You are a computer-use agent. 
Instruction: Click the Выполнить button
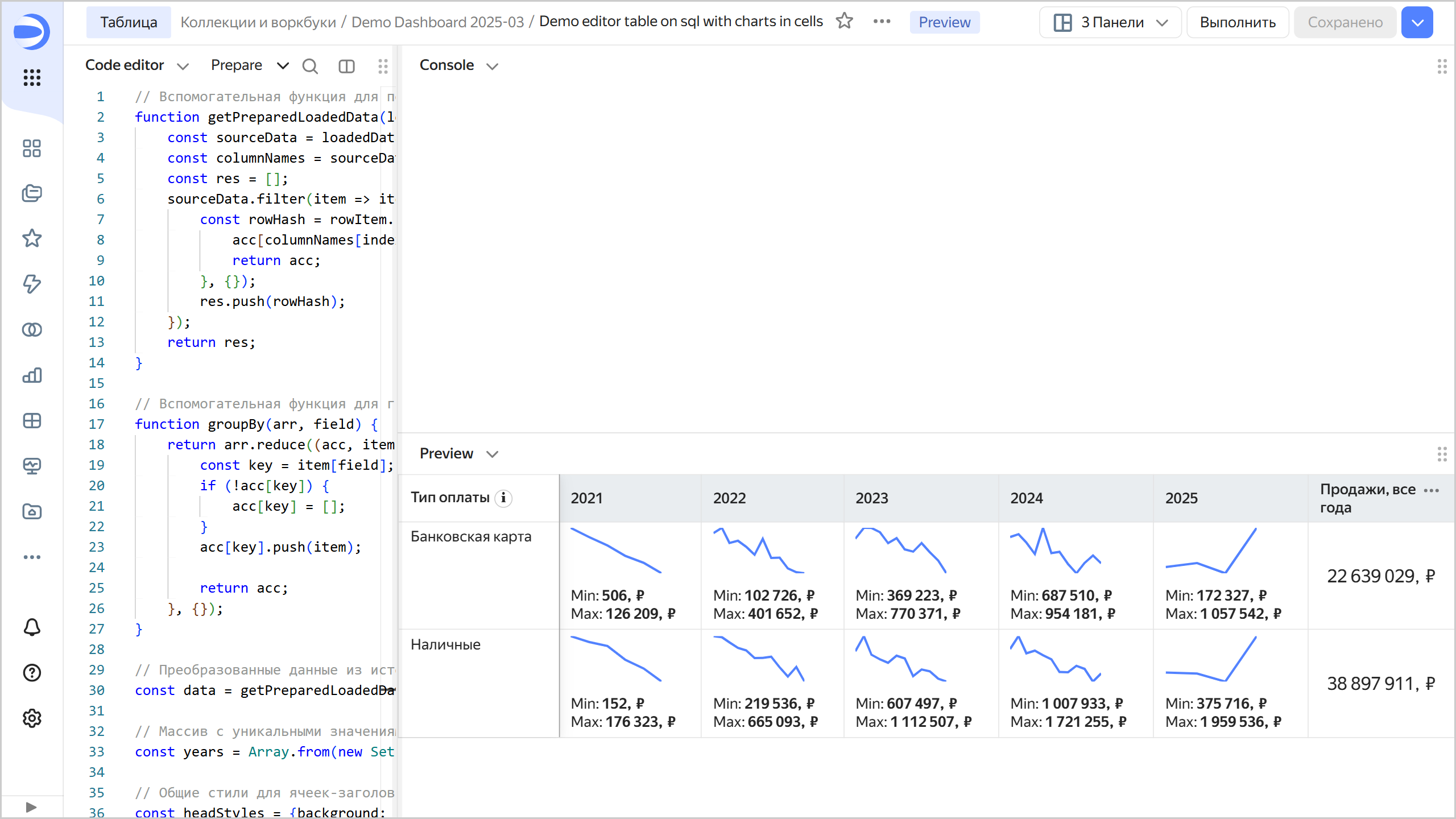coord(1238,22)
